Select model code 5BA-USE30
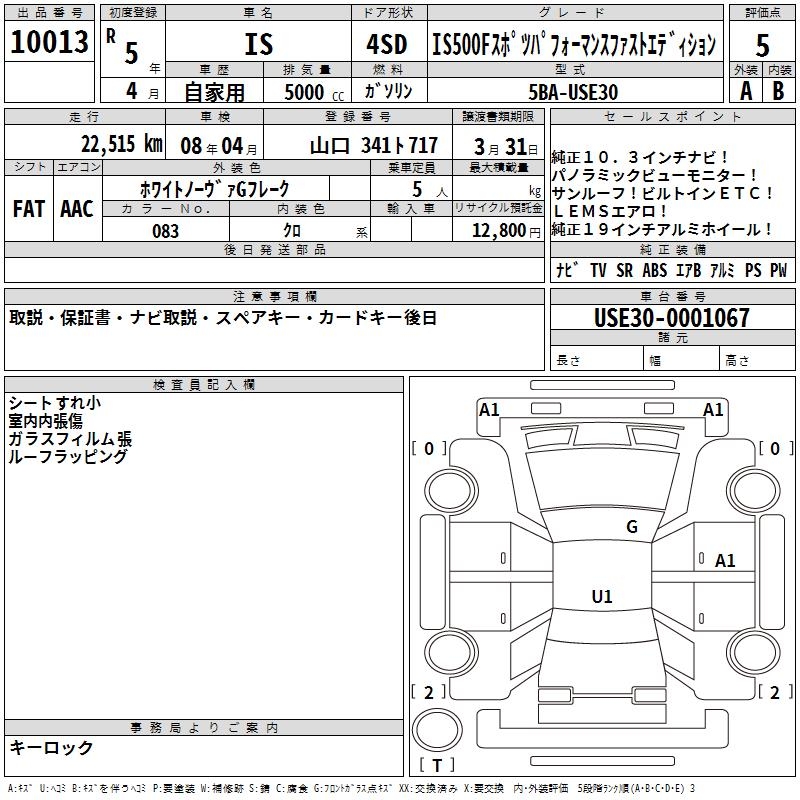 573,92
